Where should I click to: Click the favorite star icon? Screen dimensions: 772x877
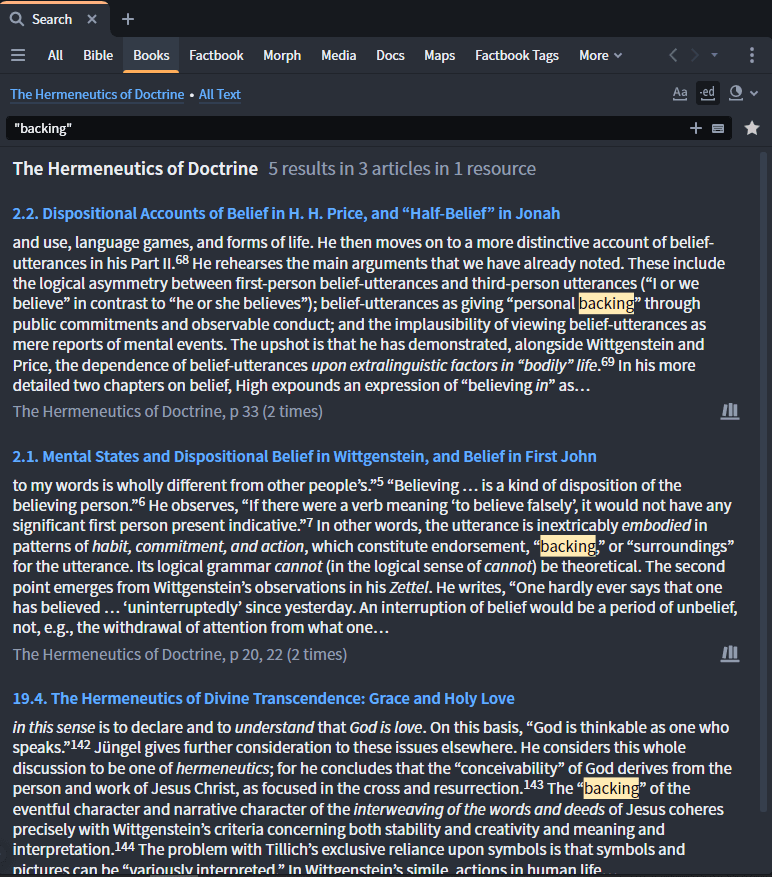pos(751,128)
